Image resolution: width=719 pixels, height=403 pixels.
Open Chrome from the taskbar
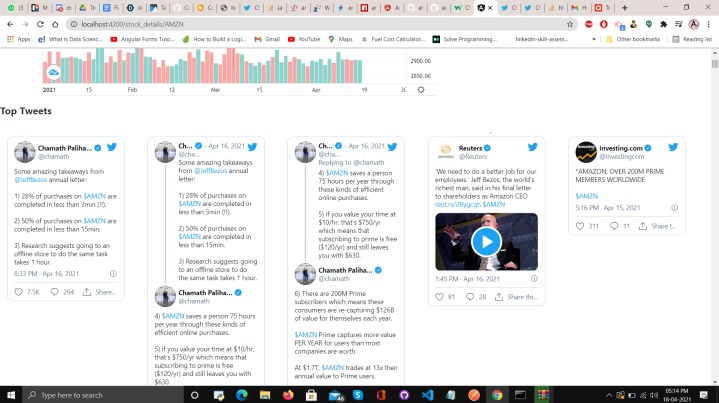pyautogui.click(x=497, y=395)
